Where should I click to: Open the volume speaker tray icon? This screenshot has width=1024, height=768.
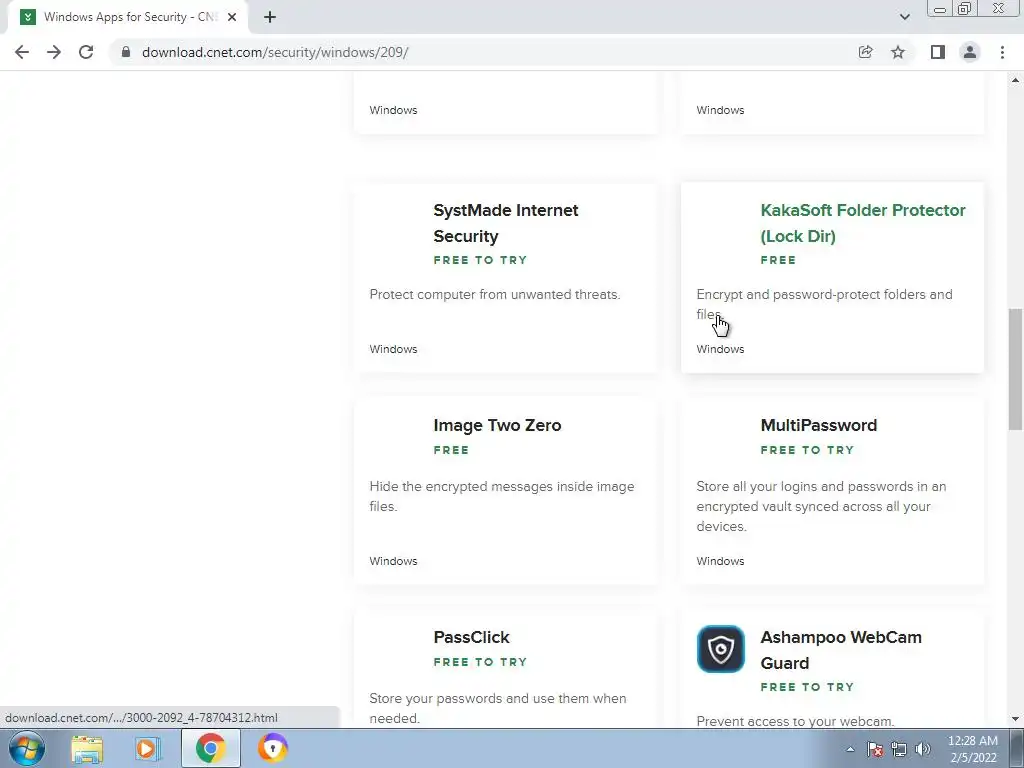pyautogui.click(x=923, y=749)
